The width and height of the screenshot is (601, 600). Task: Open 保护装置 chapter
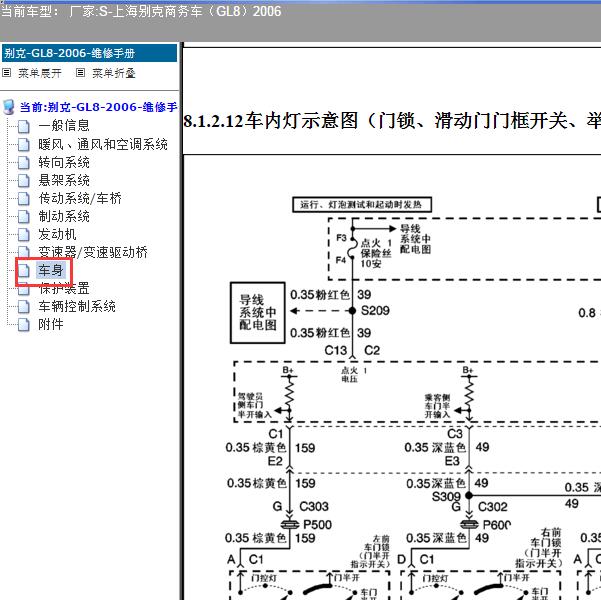coord(64,288)
